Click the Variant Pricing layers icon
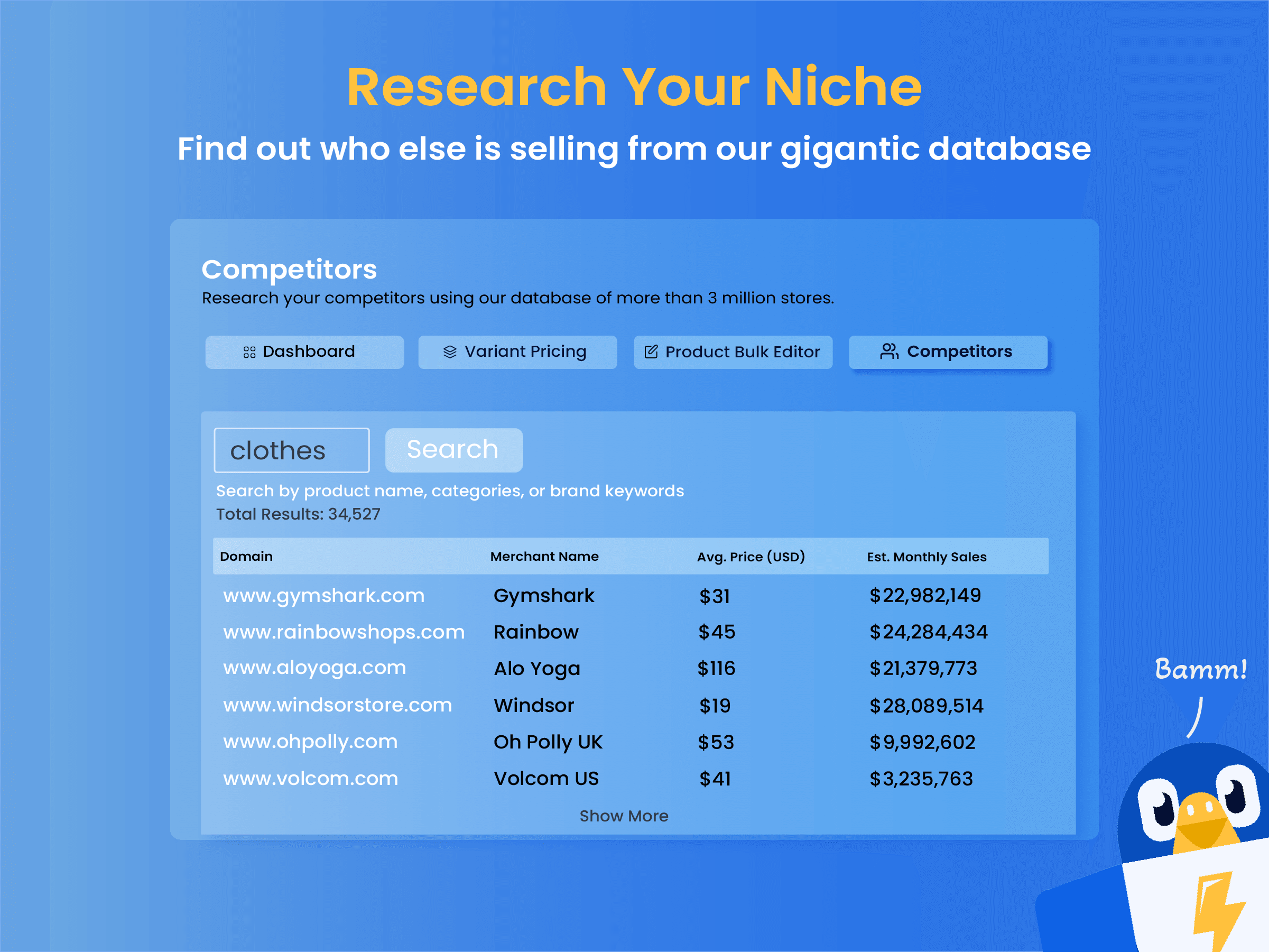The width and height of the screenshot is (1269, 952). click(450, 352)
